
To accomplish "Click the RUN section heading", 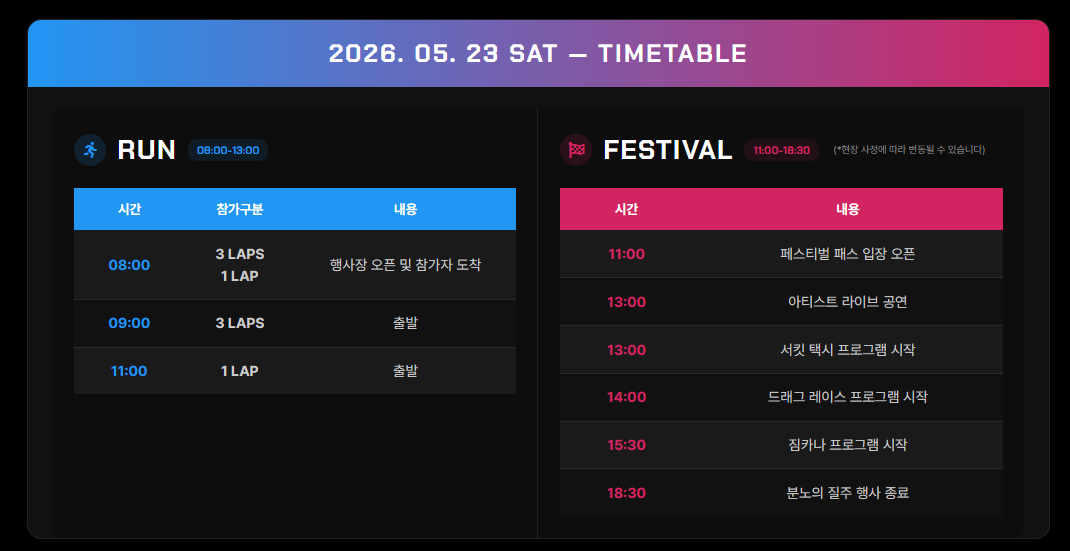I will click(147, 150).
